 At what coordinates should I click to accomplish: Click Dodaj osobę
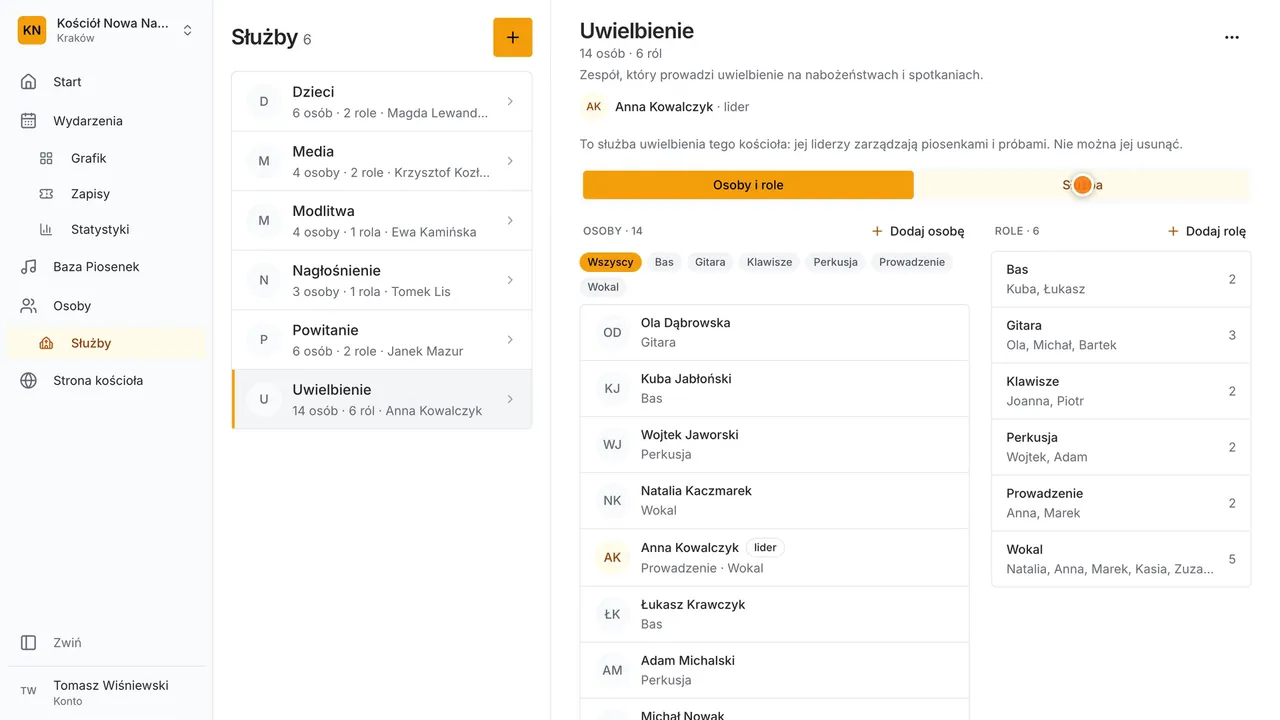coord(918,231)
